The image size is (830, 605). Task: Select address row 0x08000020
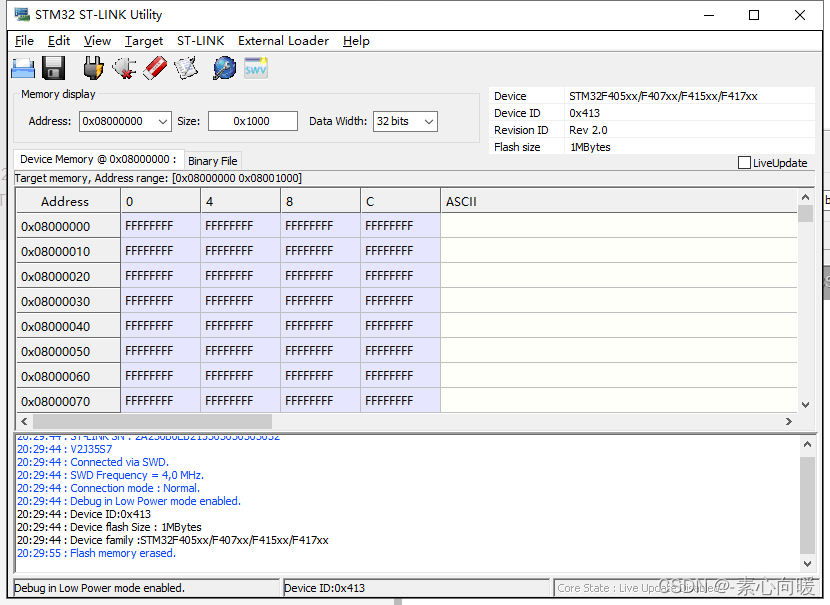coord(68,276)
